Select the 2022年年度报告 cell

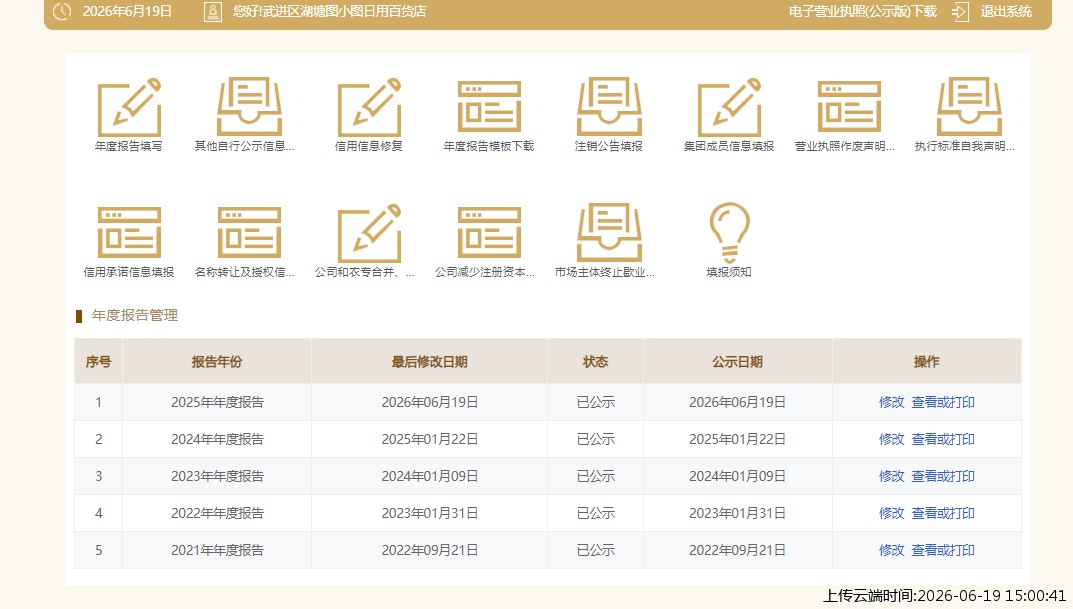217,513
